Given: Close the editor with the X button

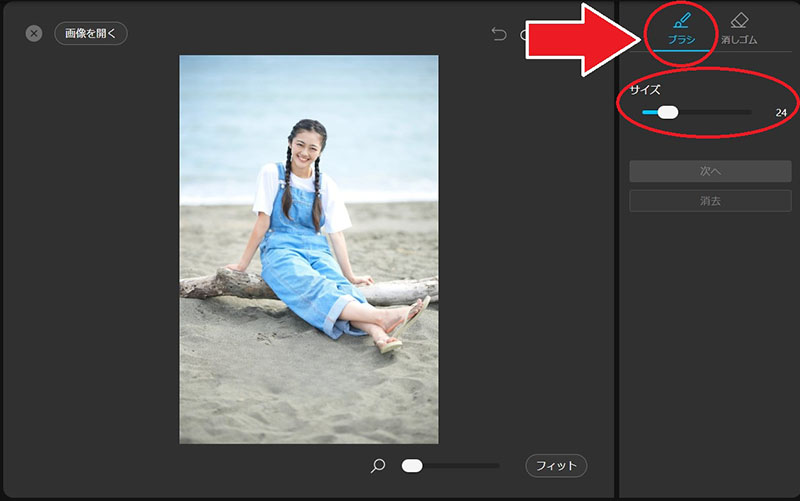Looking at the screenshot, I should (34, 34).
